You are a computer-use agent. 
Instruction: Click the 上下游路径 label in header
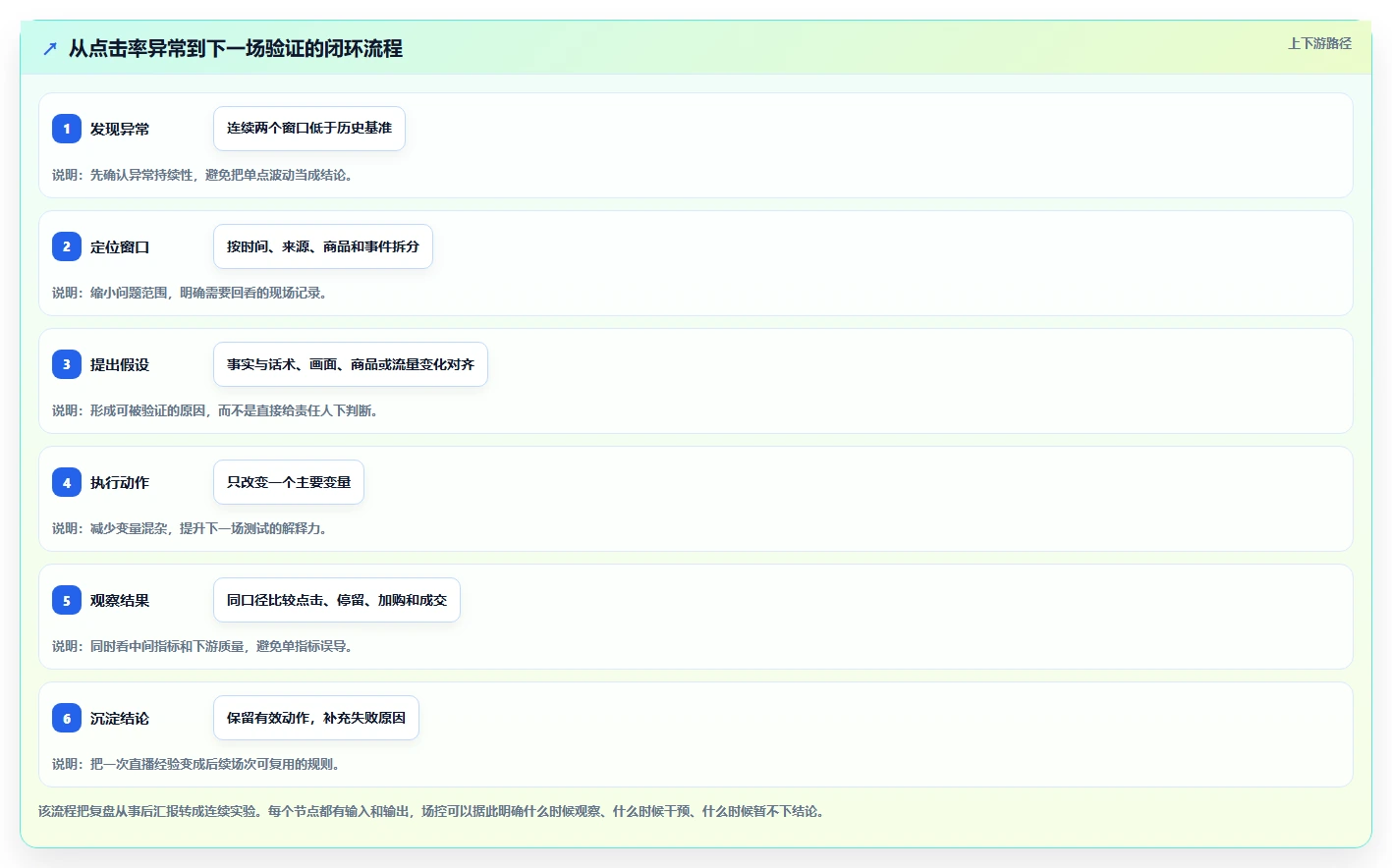pos(1319,43)
